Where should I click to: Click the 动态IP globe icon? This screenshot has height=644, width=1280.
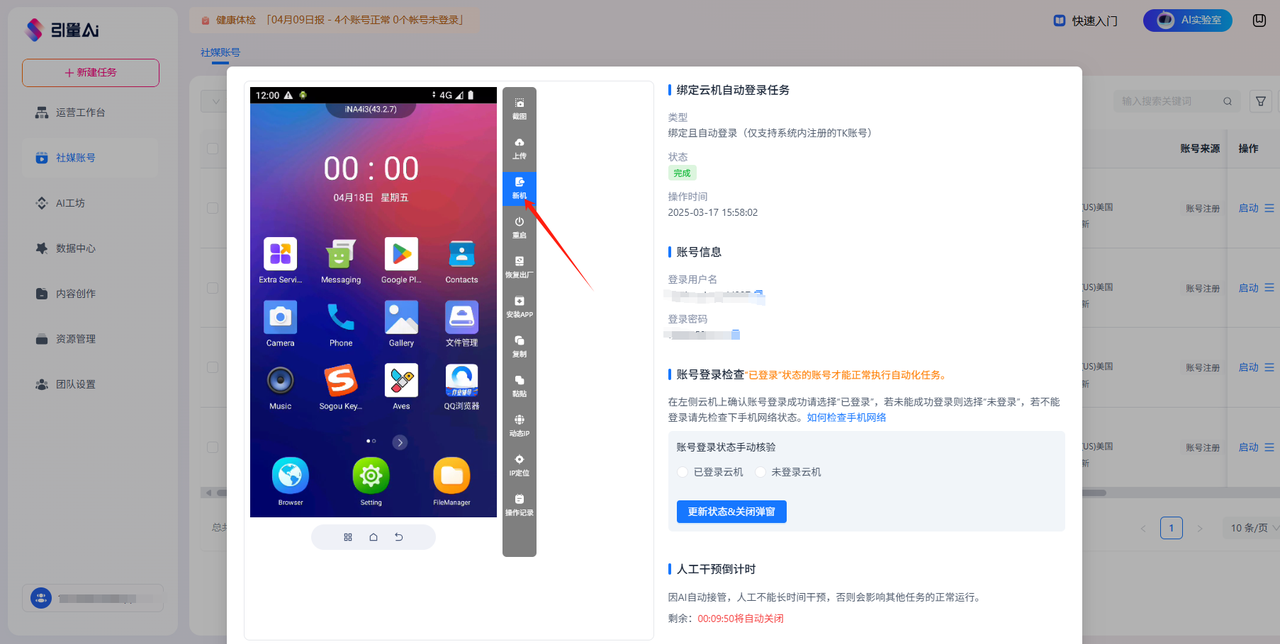[x=519, y=425]
